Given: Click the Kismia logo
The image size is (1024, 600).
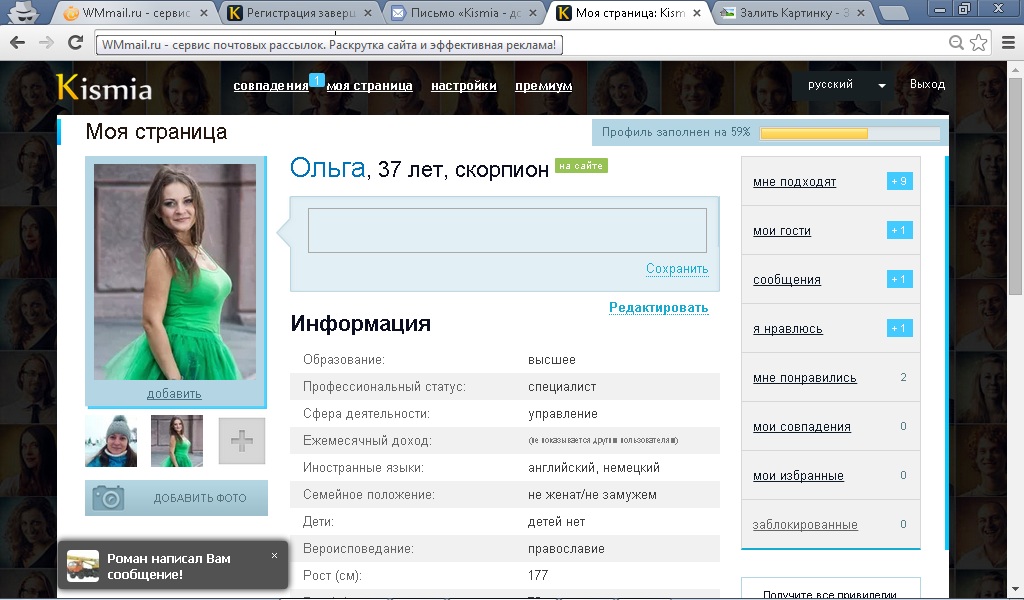Looking at the screenshot, I should point(104,87).
